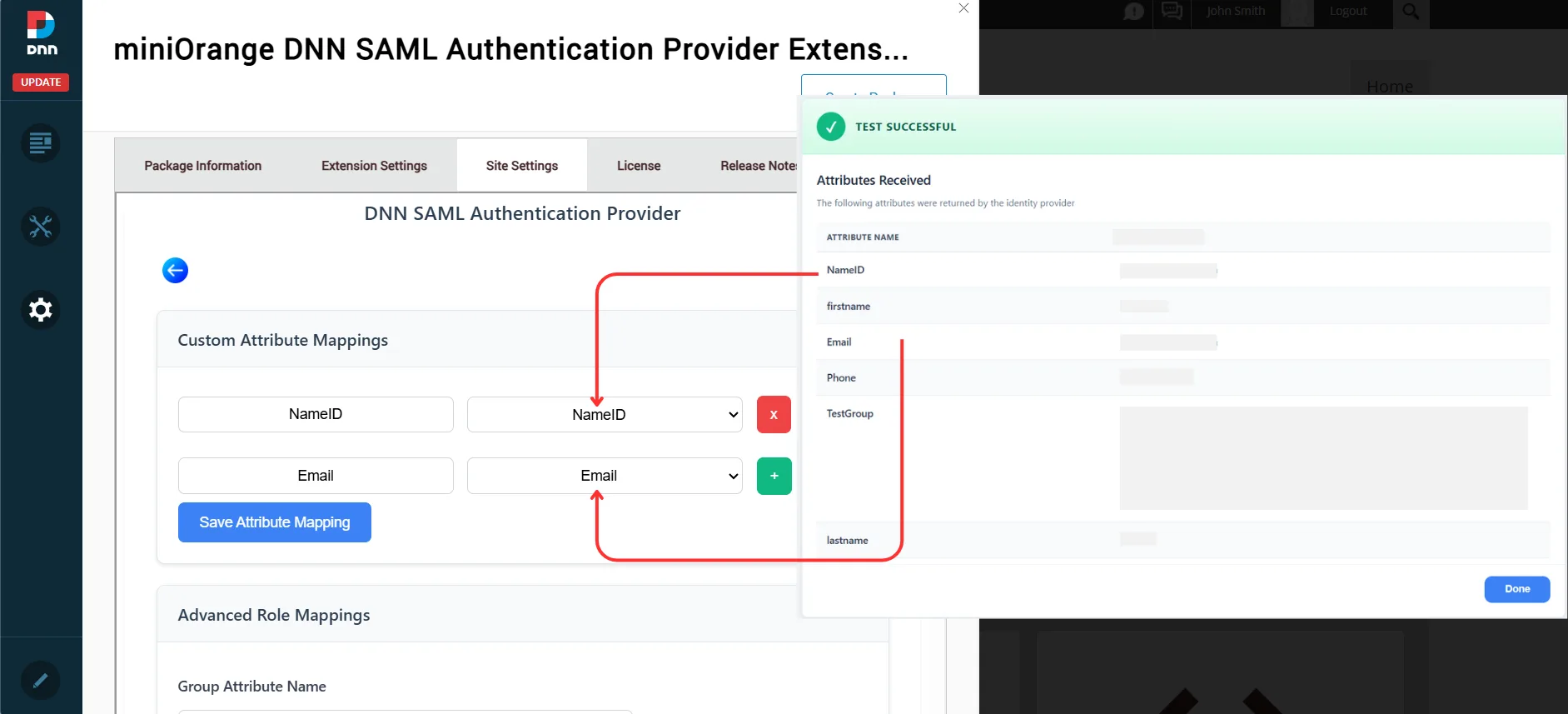Click the user avatar thumbnail
The width and height of the screenshot is (1568, 714).
point(1297,12)
